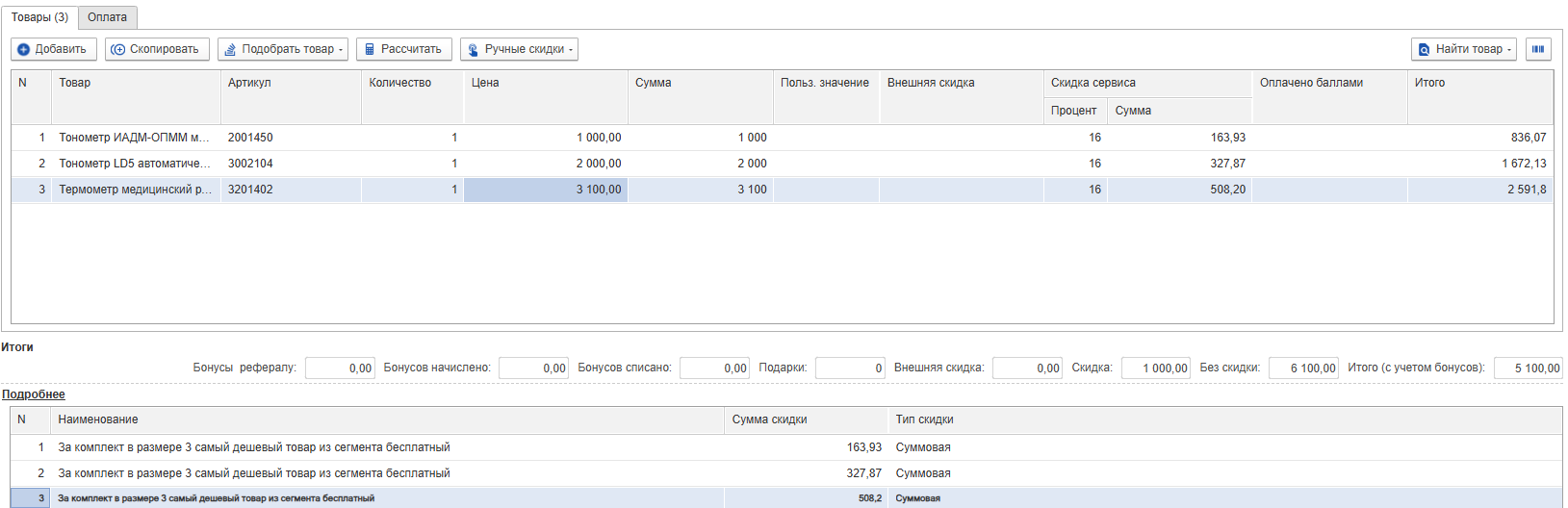The width and height of the screenshot is (1568, 508).
Task: Click discount sum cell 508,20
Action: pyautogui.click(x=1179, y=190)
